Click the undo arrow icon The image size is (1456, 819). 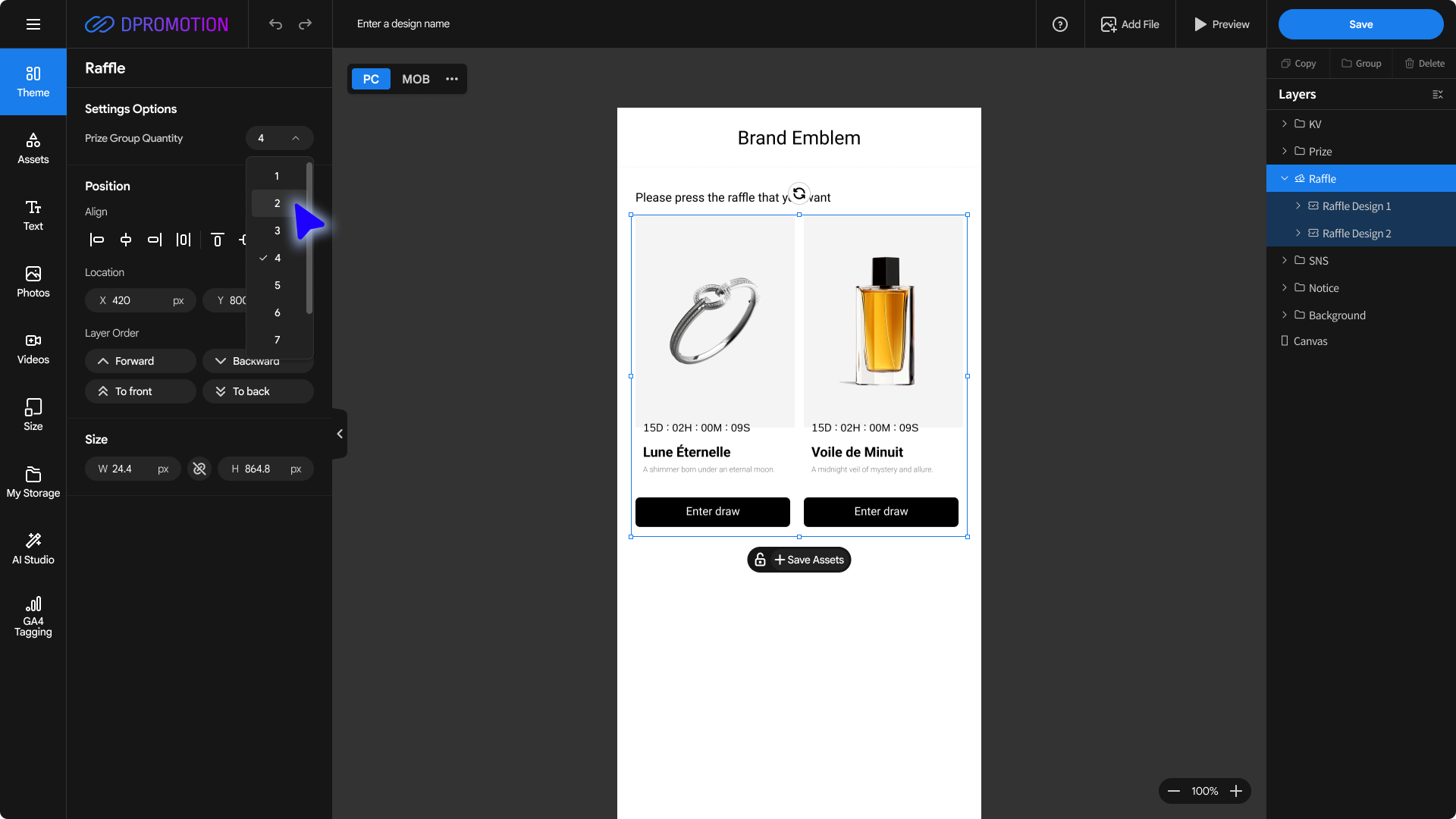(275, 24)
